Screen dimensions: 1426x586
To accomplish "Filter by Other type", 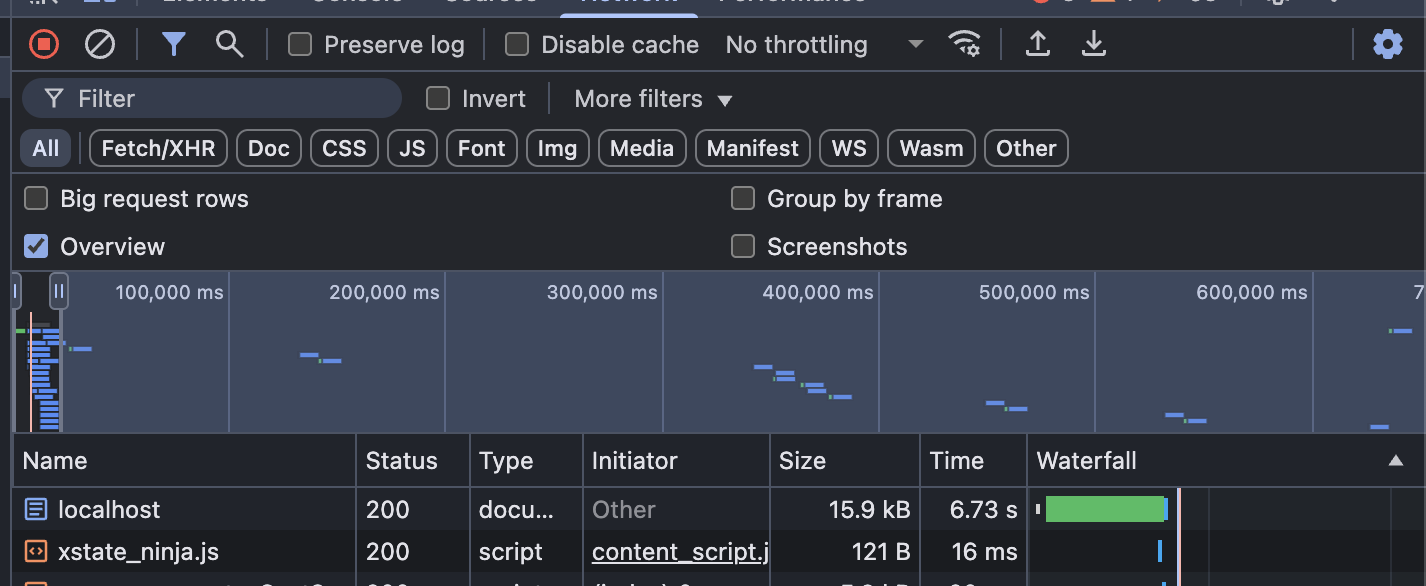I will point(1027,149).
